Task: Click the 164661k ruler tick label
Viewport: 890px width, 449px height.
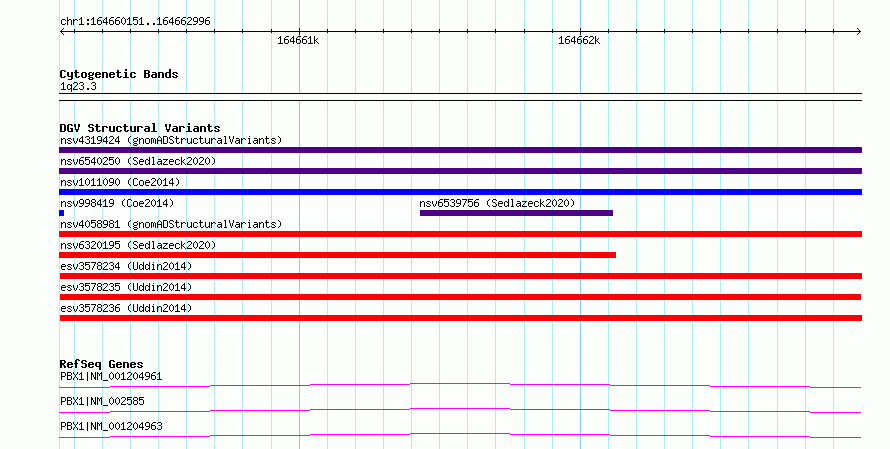Action: [298, 41]
